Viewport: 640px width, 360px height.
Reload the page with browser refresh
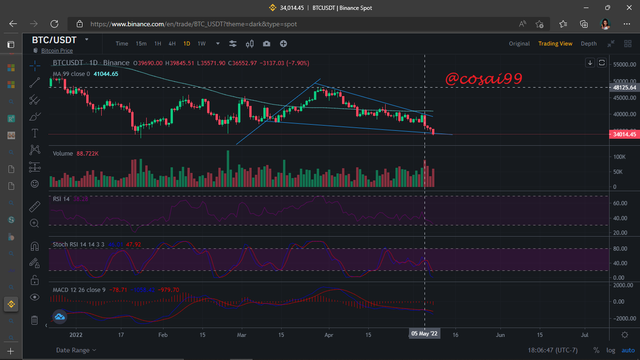[x=54, y=24]
